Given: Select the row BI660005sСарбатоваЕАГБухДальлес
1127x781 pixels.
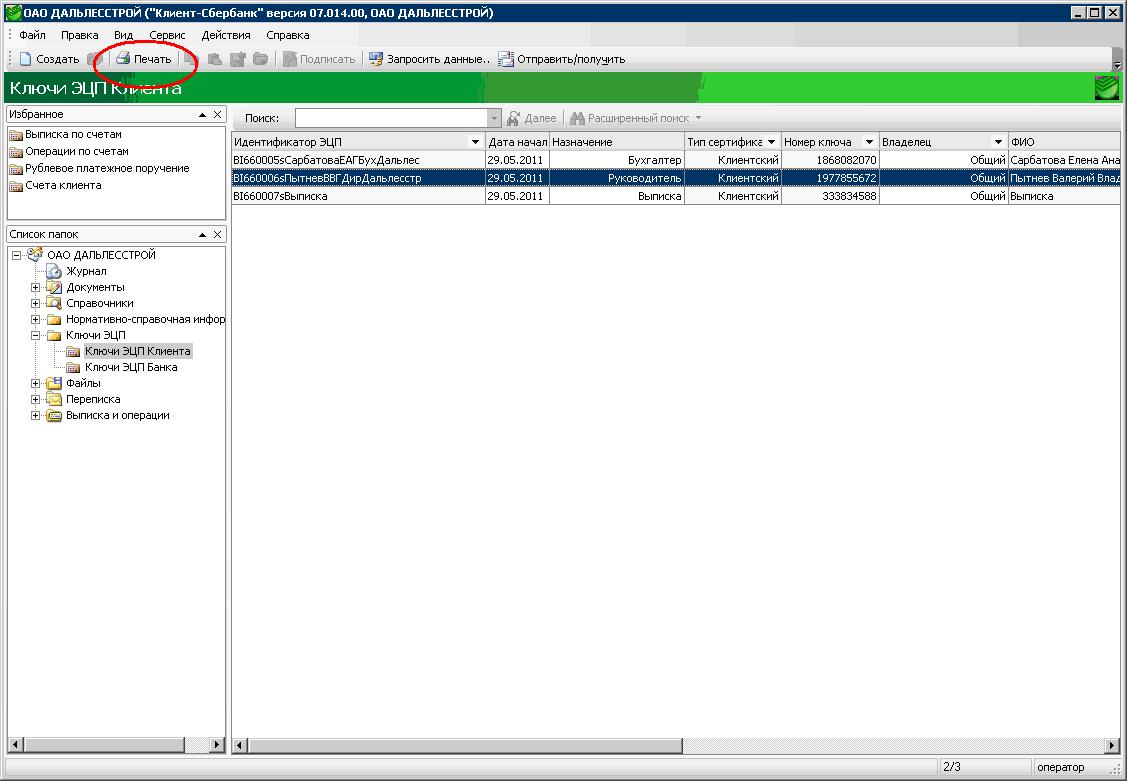Looking at the screenshot, I should click(x=676, y=160).
